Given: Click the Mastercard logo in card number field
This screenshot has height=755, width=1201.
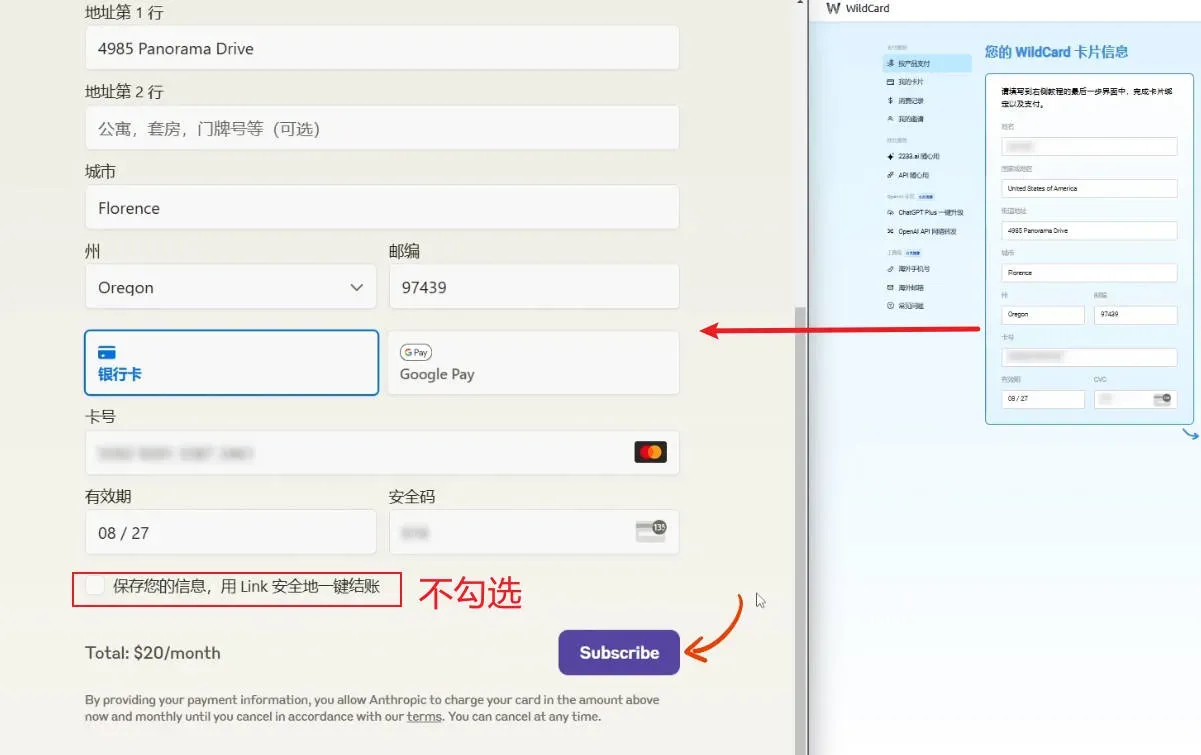Looking at the screenshot, I should [650, 453].
